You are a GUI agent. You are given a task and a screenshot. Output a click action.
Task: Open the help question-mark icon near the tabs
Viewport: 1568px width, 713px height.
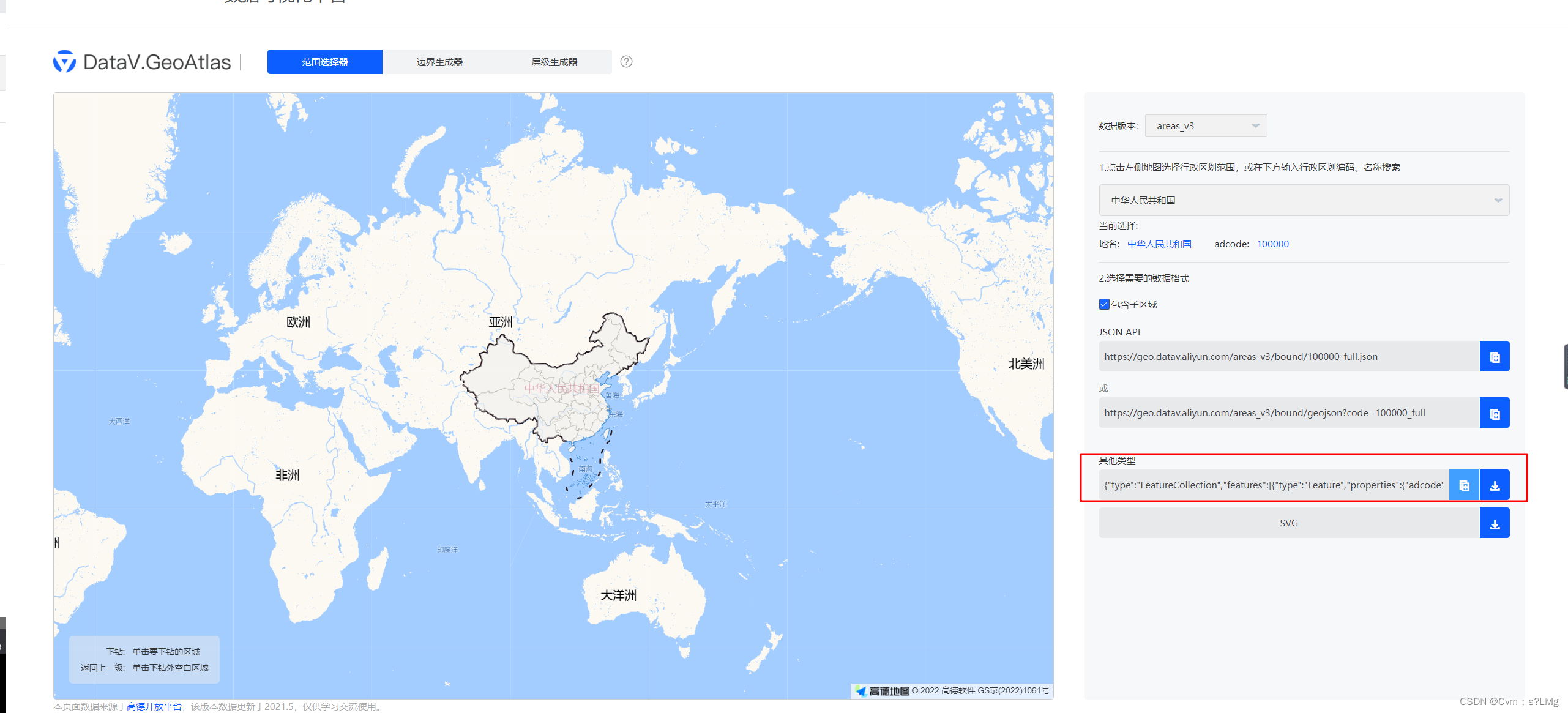[x=625, y=61]
